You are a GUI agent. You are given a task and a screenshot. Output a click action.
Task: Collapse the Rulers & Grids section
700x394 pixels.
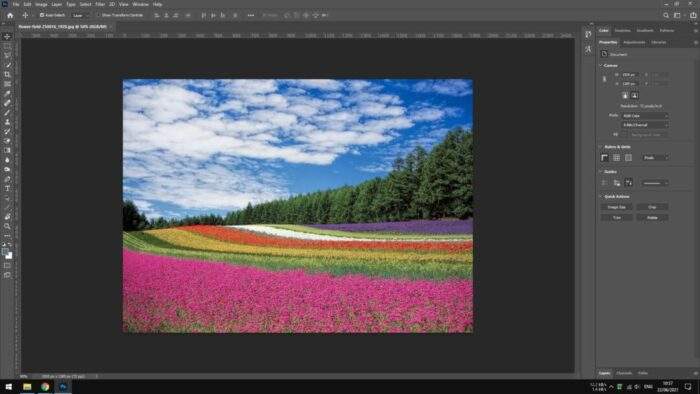click(x=600, y=147)
